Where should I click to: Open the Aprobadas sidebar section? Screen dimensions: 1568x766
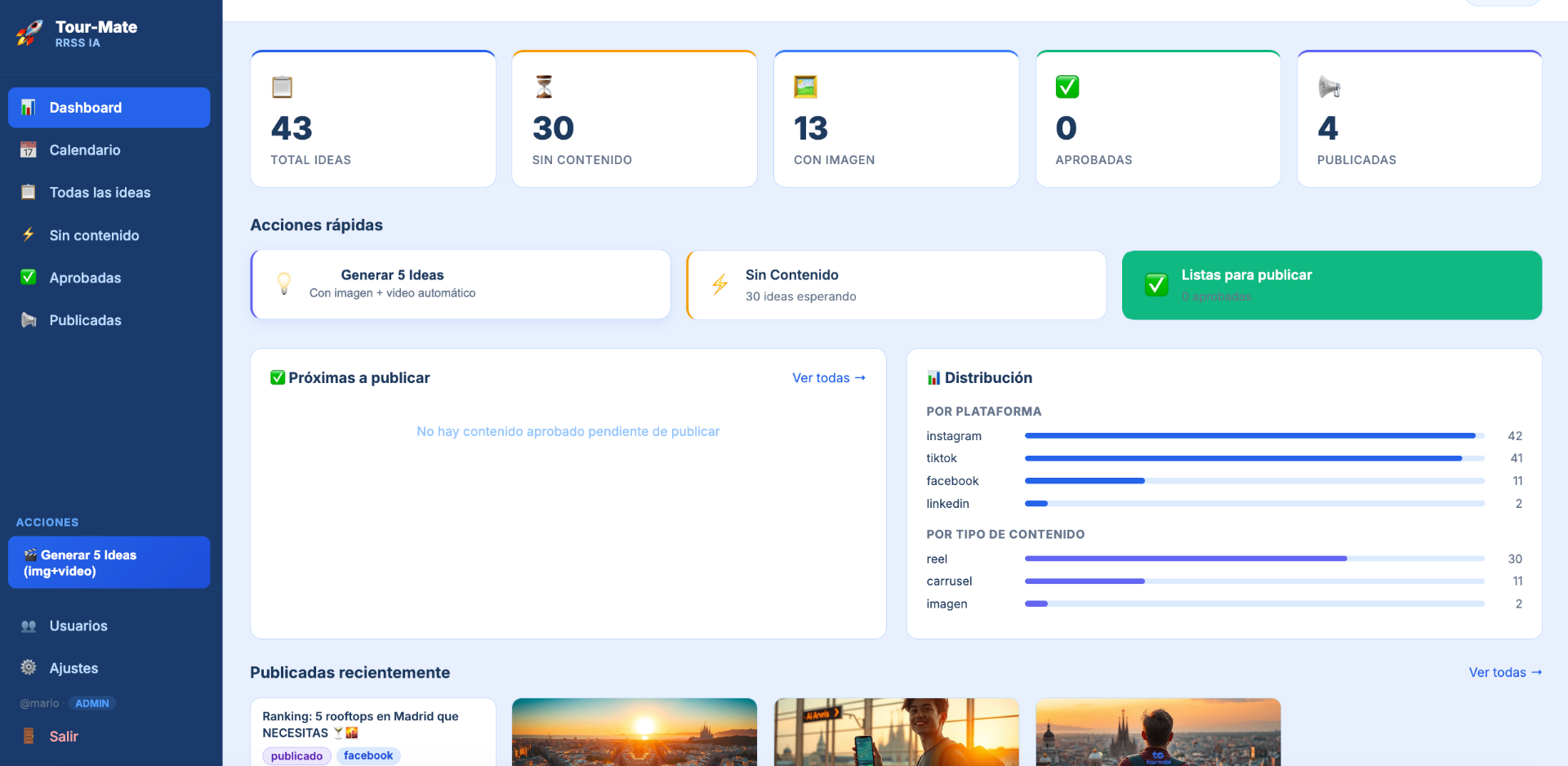[109, 278]
